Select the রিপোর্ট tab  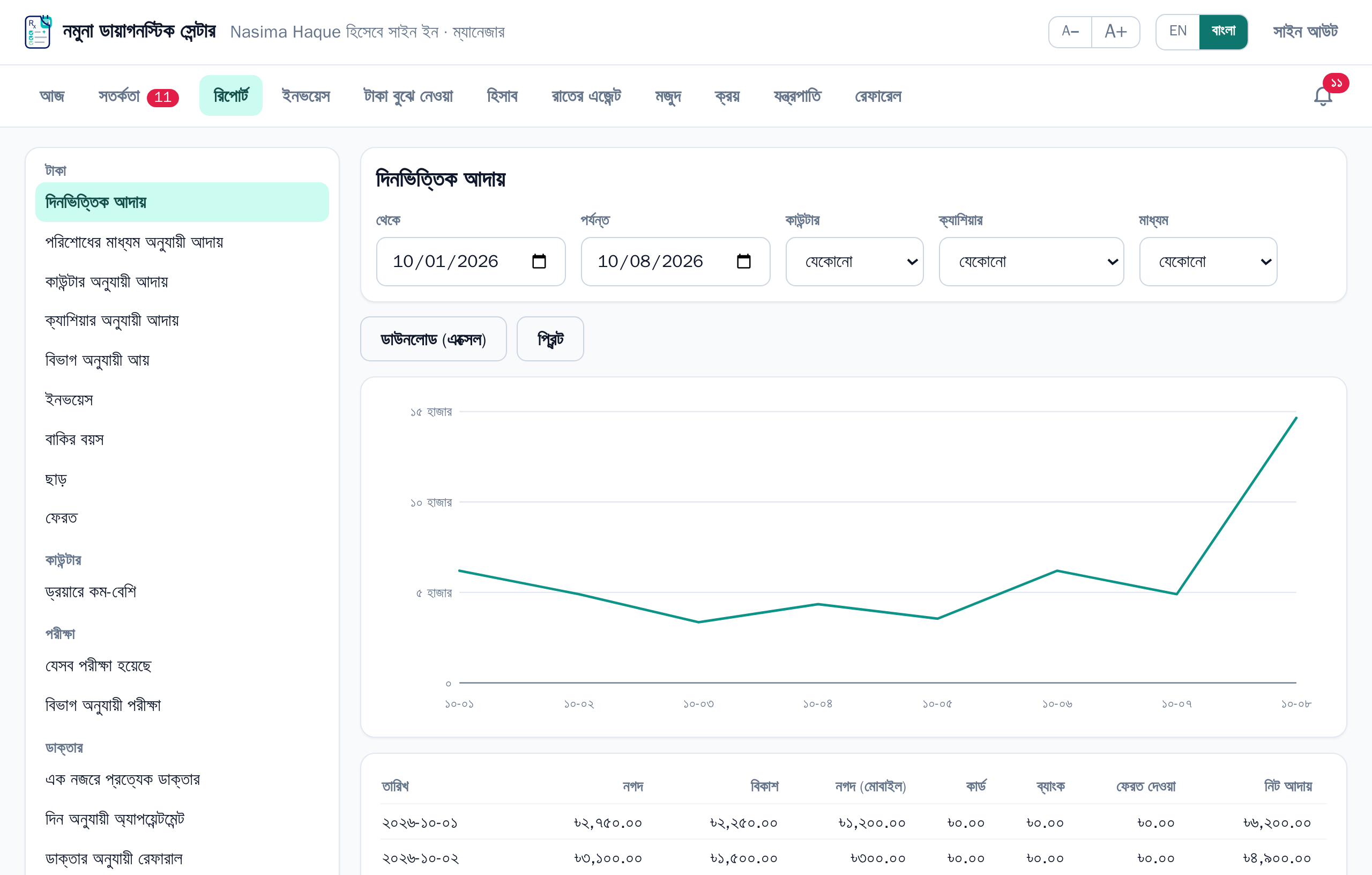[x=231, y=96]
